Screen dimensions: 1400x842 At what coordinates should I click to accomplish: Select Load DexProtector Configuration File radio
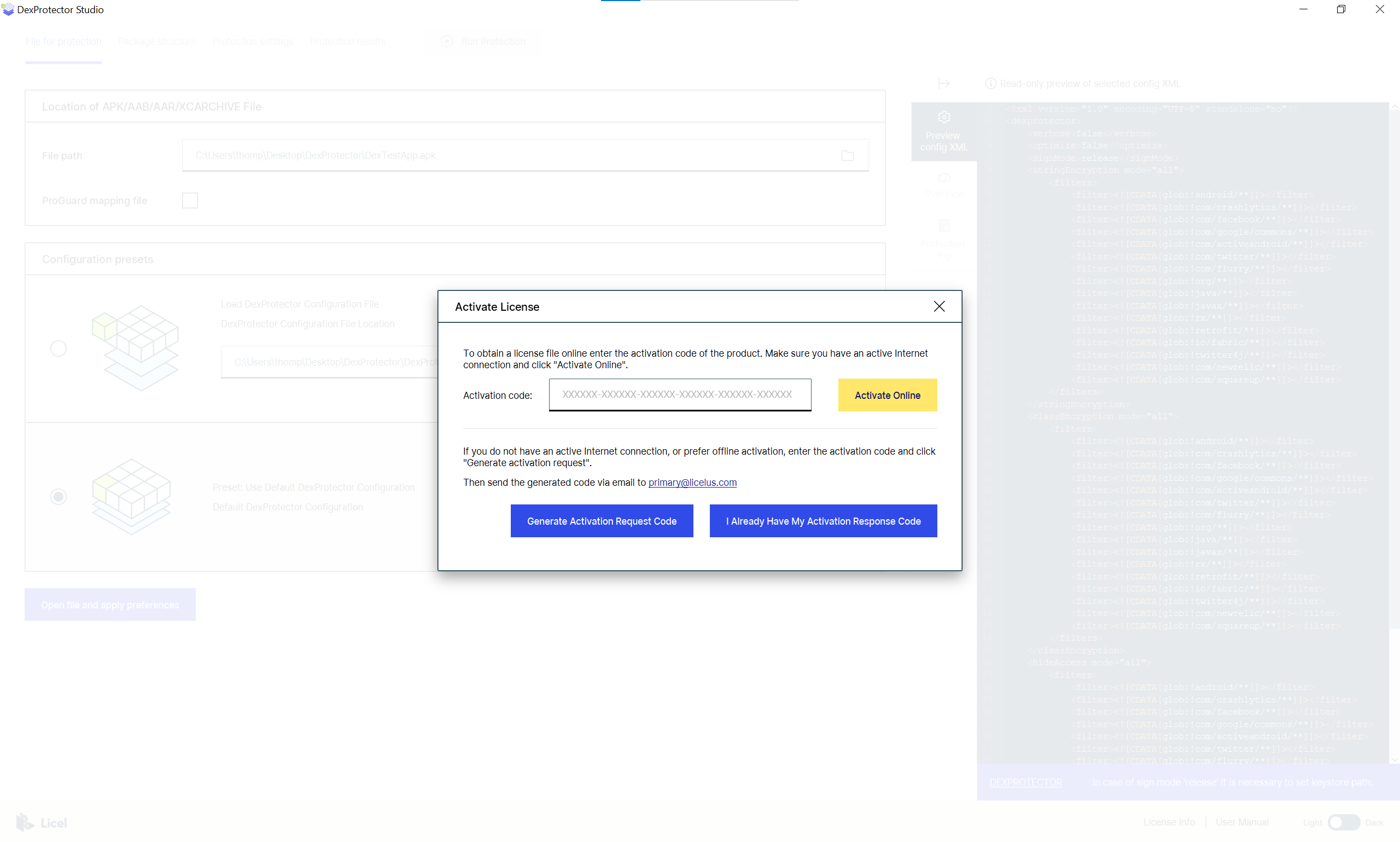point(59,349)
